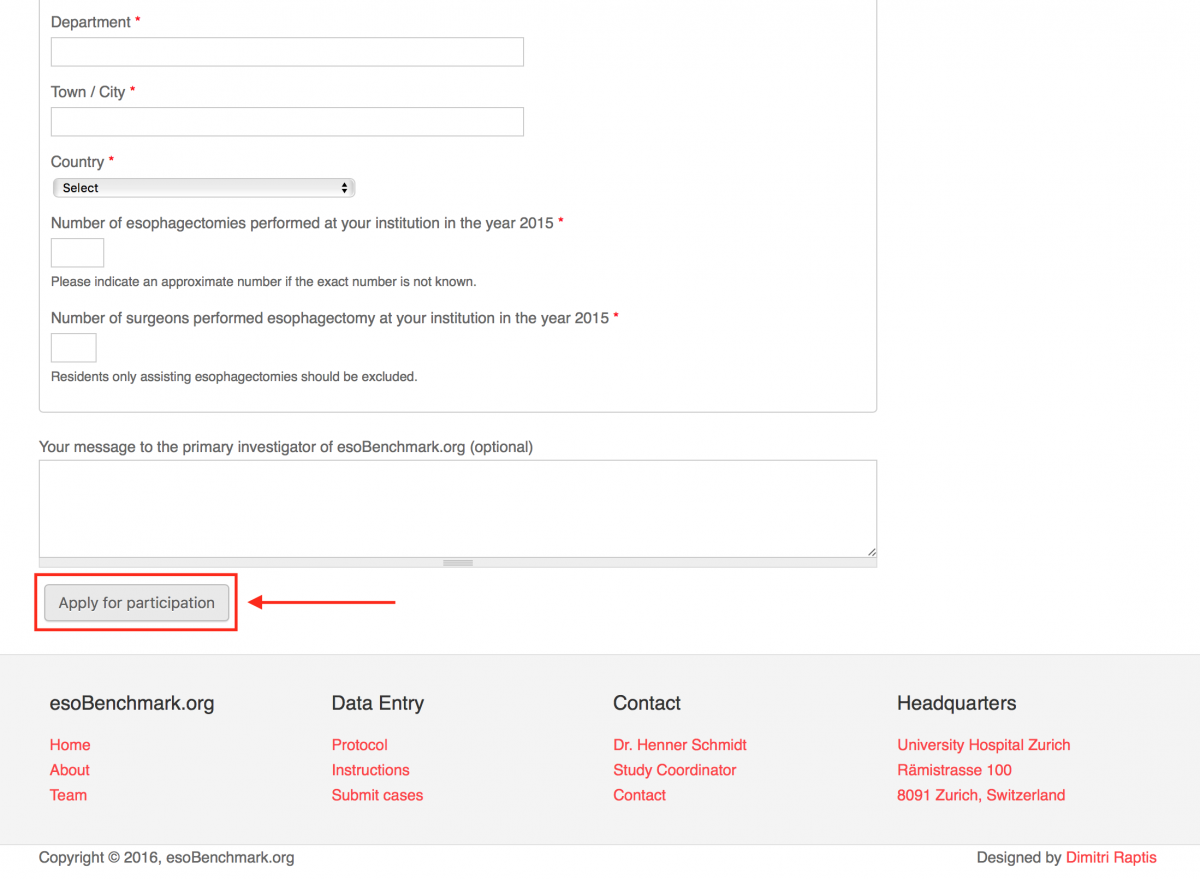Viewport: 1200px width, 879px height.
Task: Open the University Hospital Zurich link
Action: coord(983,745)
